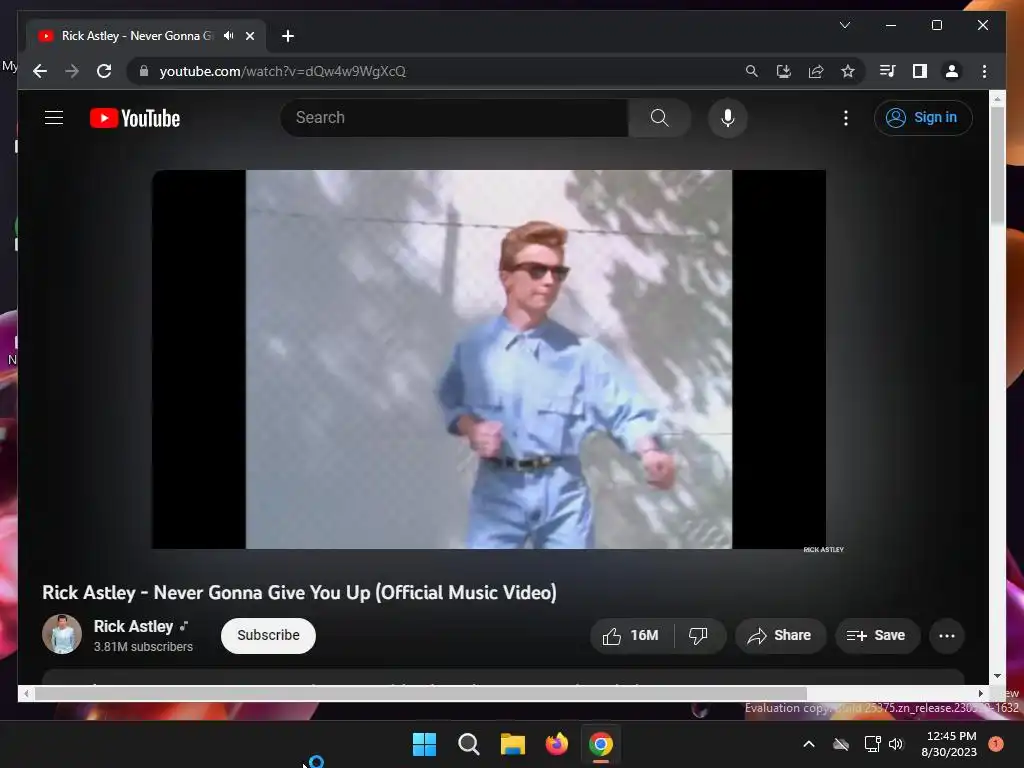
Task: Click the vertical scrollbar thumb
Action: click(x=997, y=164)
